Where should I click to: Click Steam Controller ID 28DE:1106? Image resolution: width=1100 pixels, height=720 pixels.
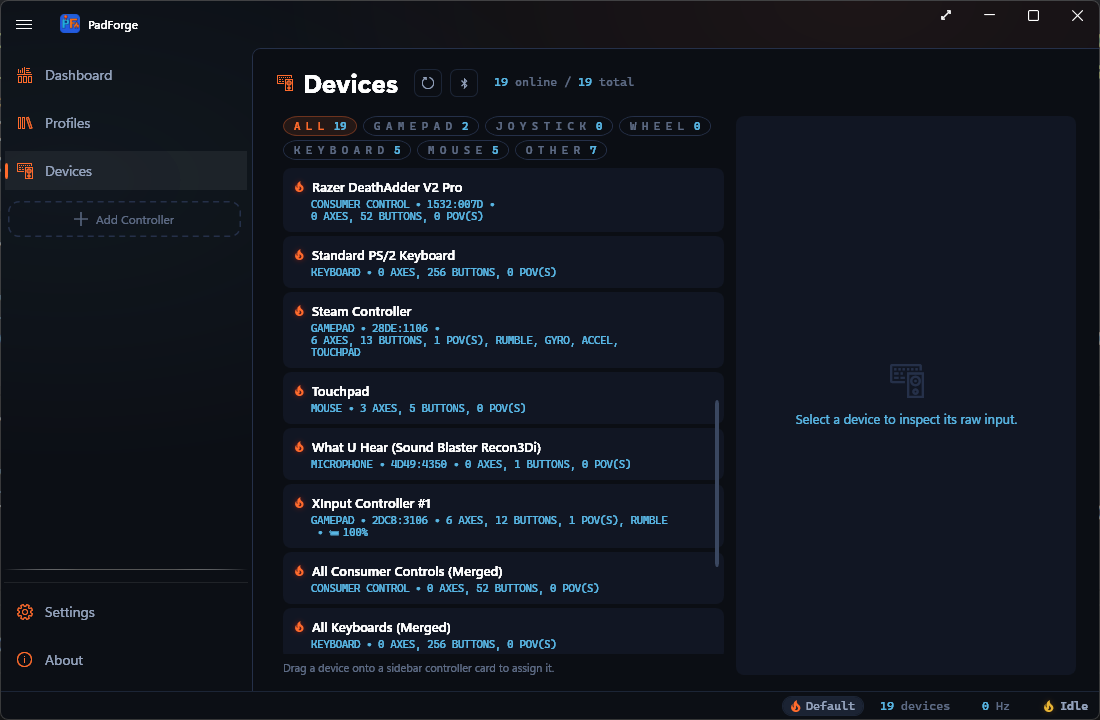[400, 328]
